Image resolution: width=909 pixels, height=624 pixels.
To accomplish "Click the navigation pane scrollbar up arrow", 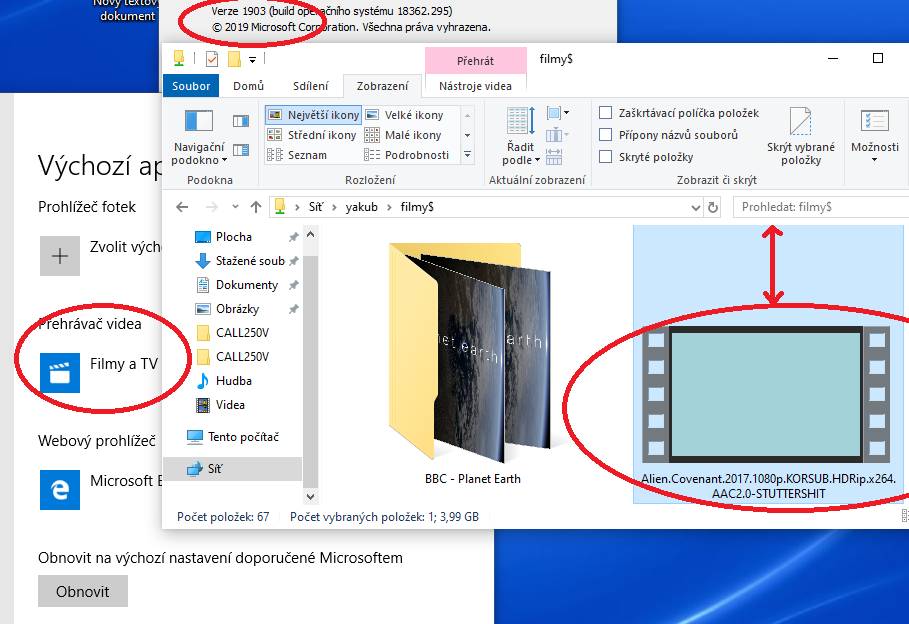I will tap(311, 234).
